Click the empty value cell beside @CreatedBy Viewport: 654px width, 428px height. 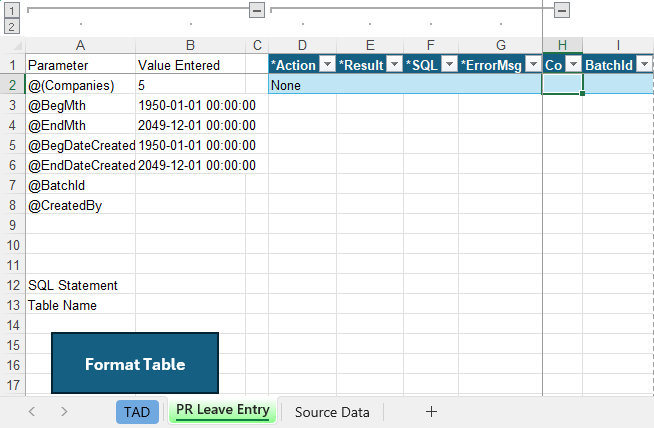[x=190, y=205]
